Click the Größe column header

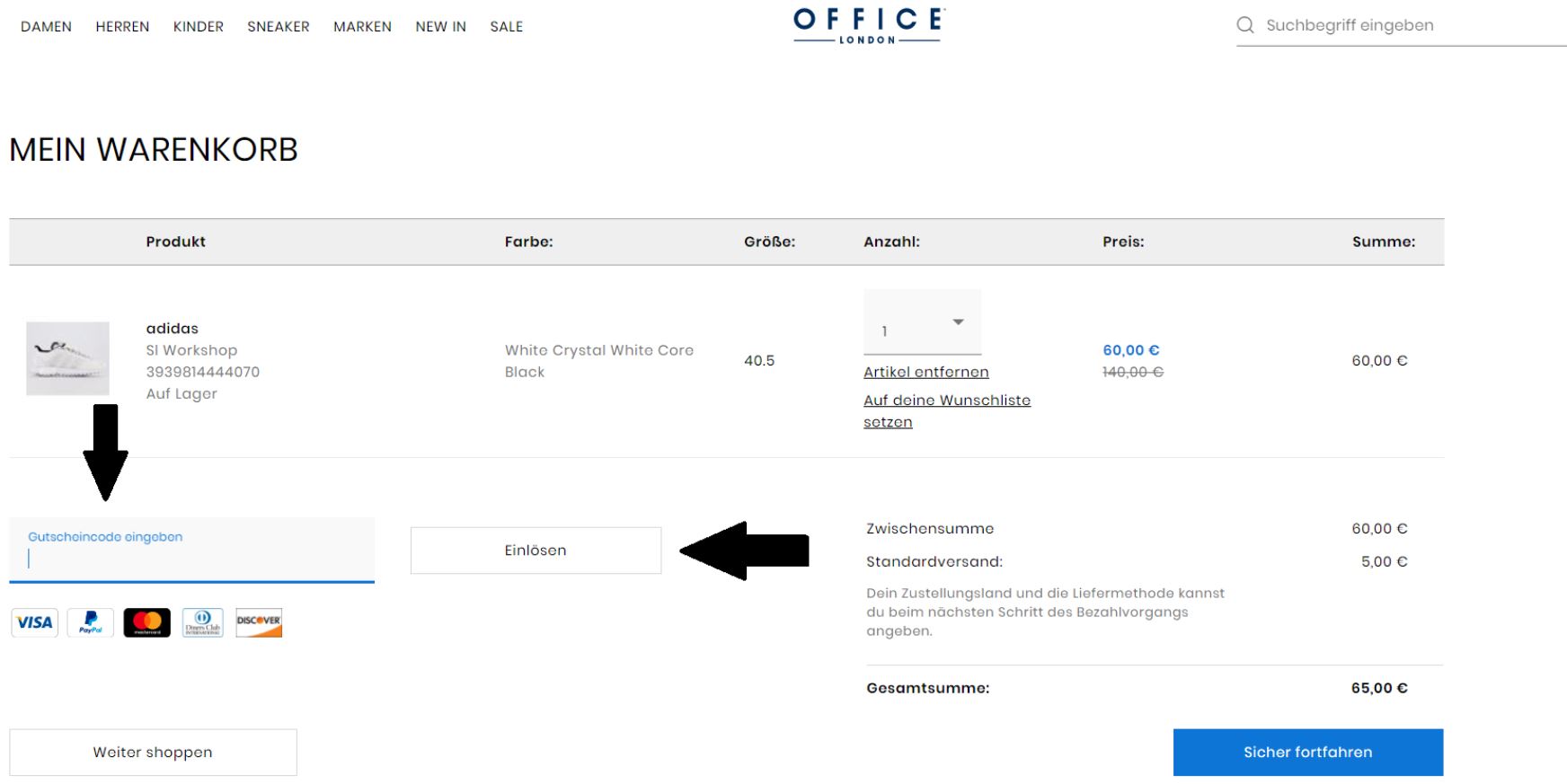[x=769, y=242]
